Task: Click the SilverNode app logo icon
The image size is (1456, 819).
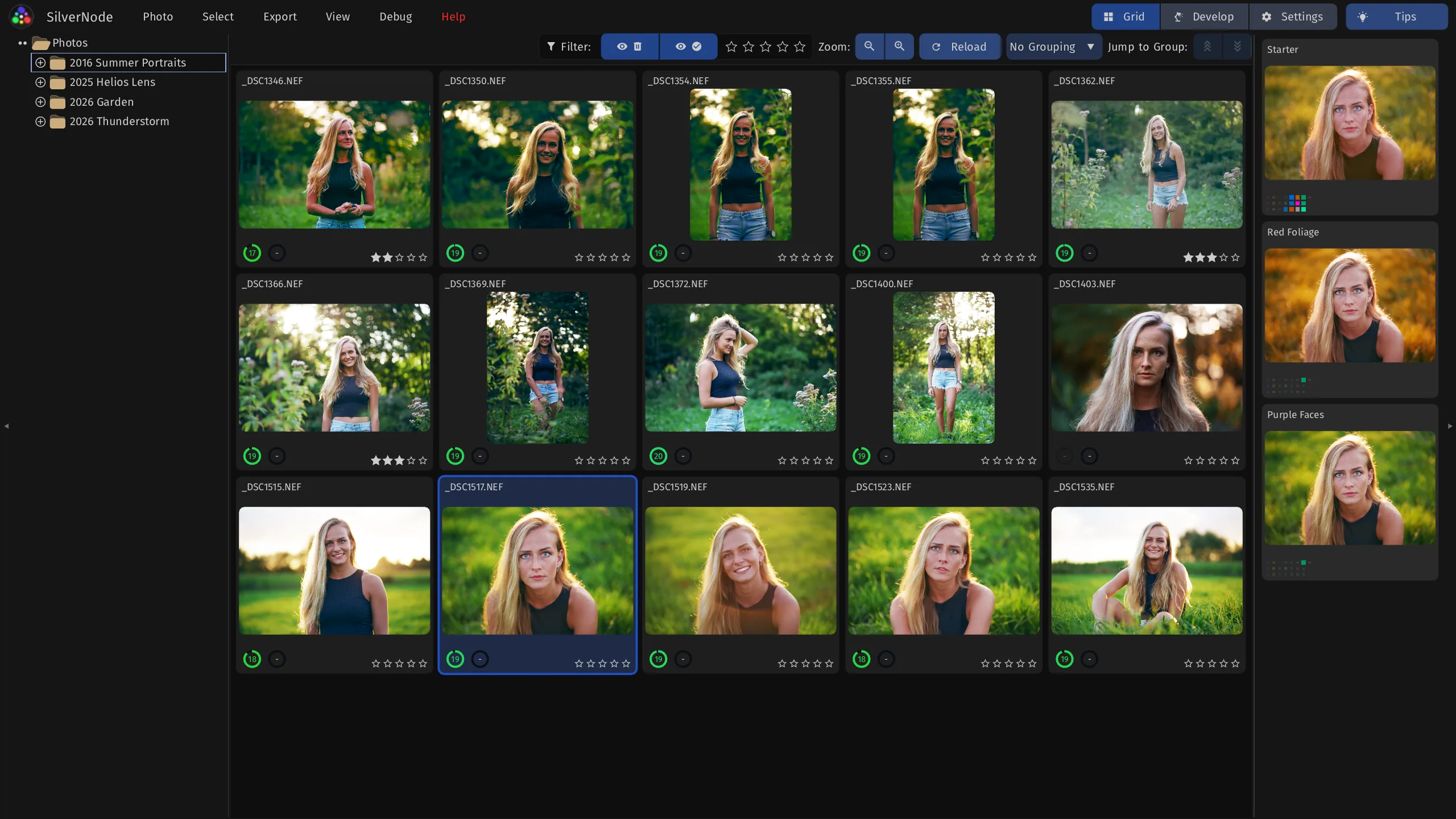Action: click(22, 16)
